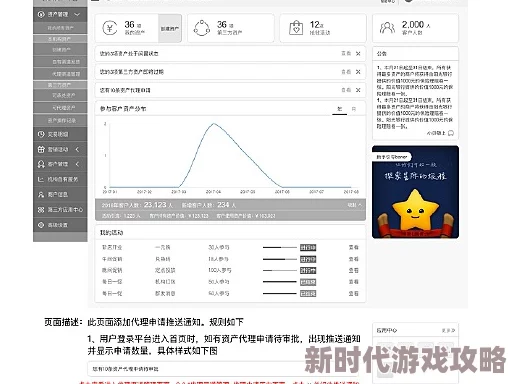
Task: Click the 2017-08 label on chart axis
Action: (x=351, y=192)
